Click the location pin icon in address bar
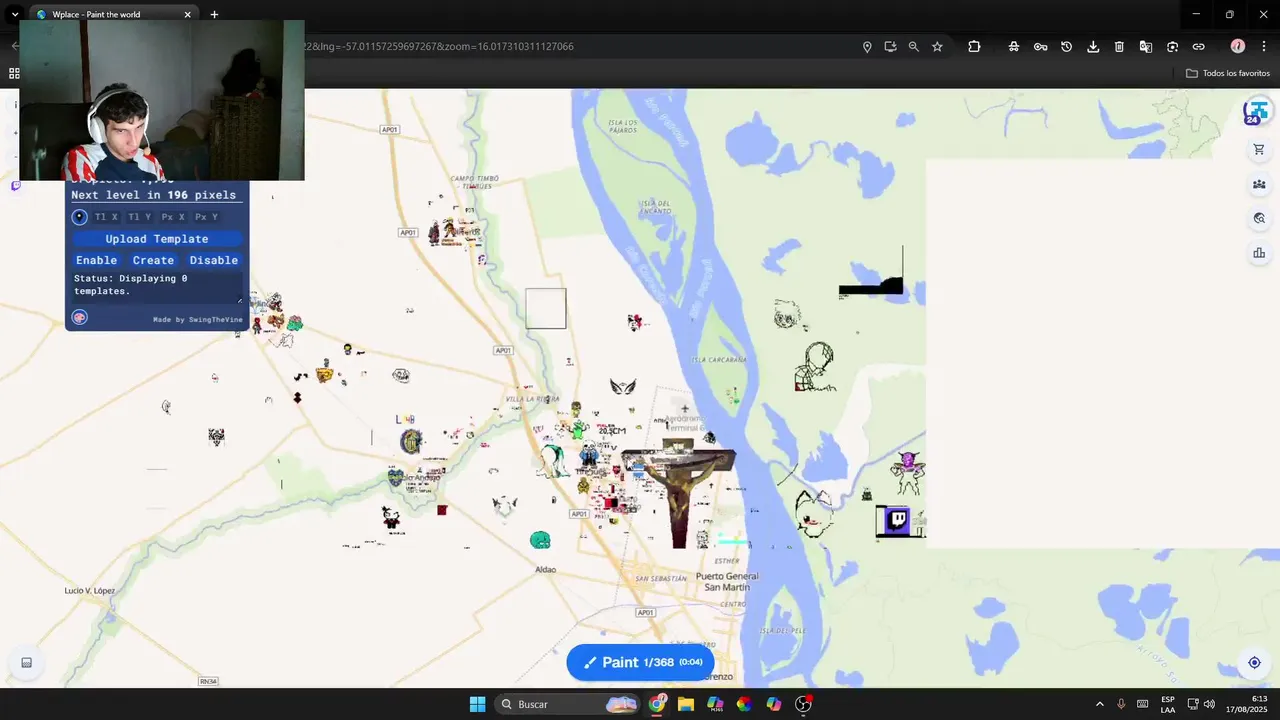The height and width of the screenshot is (720, 1280). click(867, 46)
